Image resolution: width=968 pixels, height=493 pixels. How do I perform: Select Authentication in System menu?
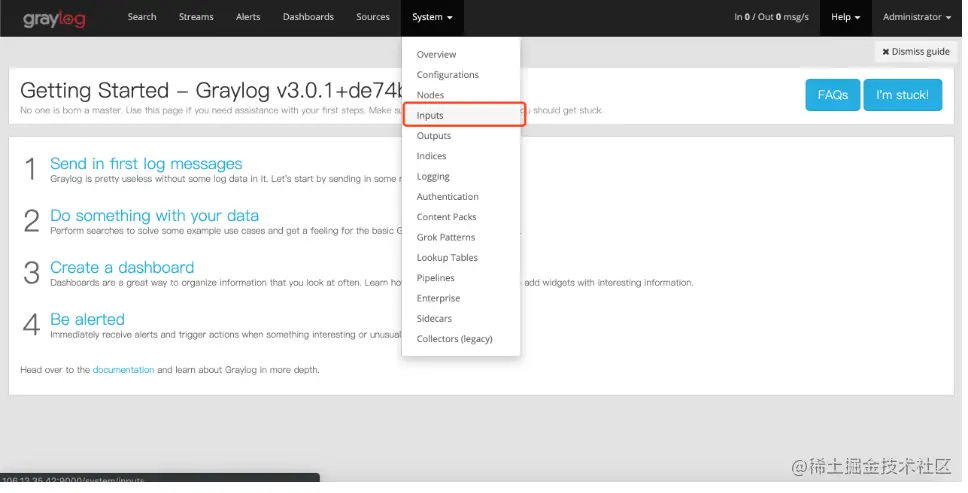pyautogui.click(x=461, y=197)
